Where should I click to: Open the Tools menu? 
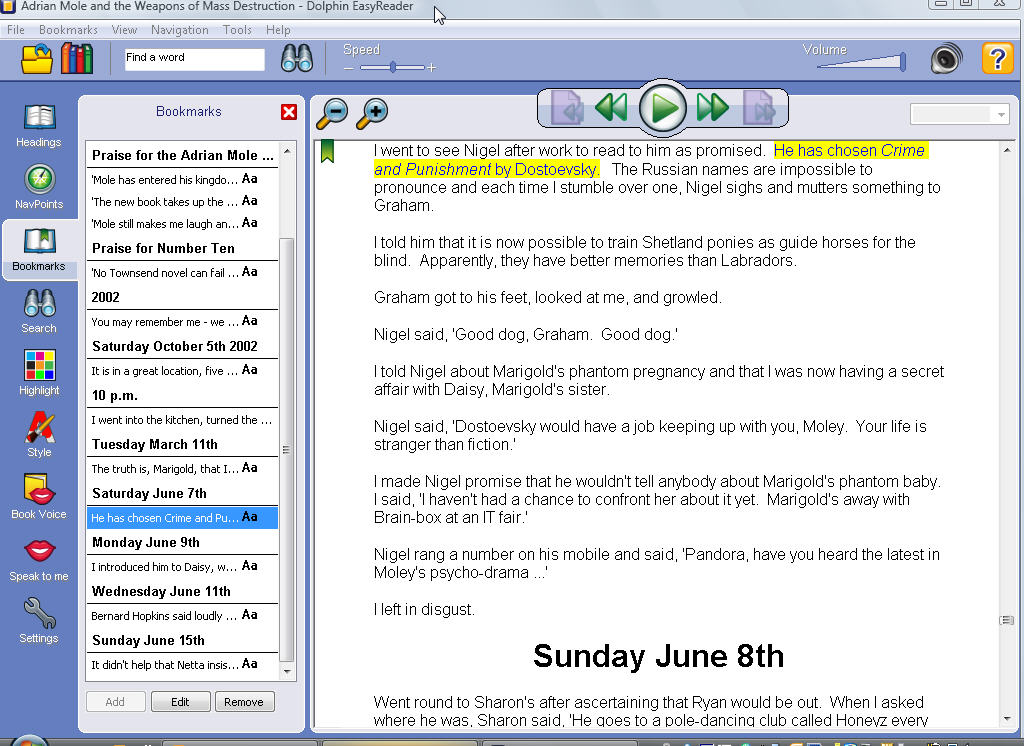tap(237, 30)
